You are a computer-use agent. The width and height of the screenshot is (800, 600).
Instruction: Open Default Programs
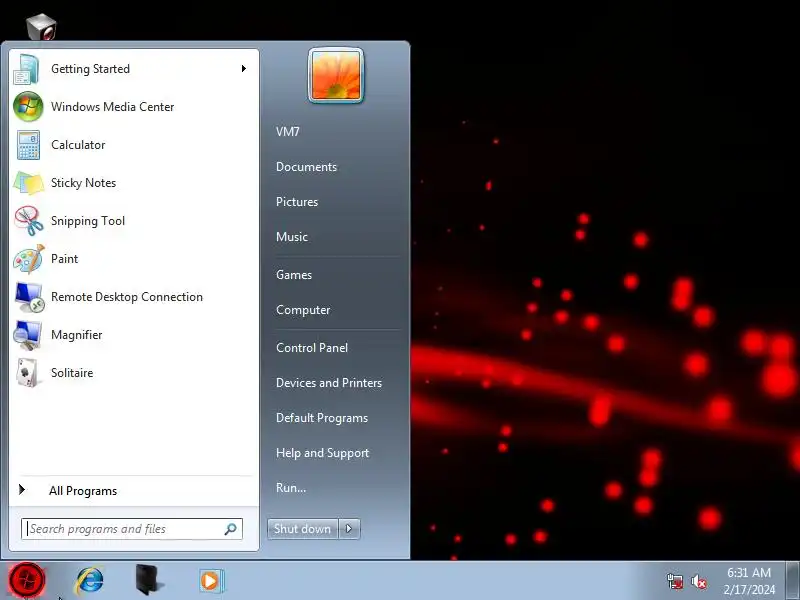(x=322, y=418)
